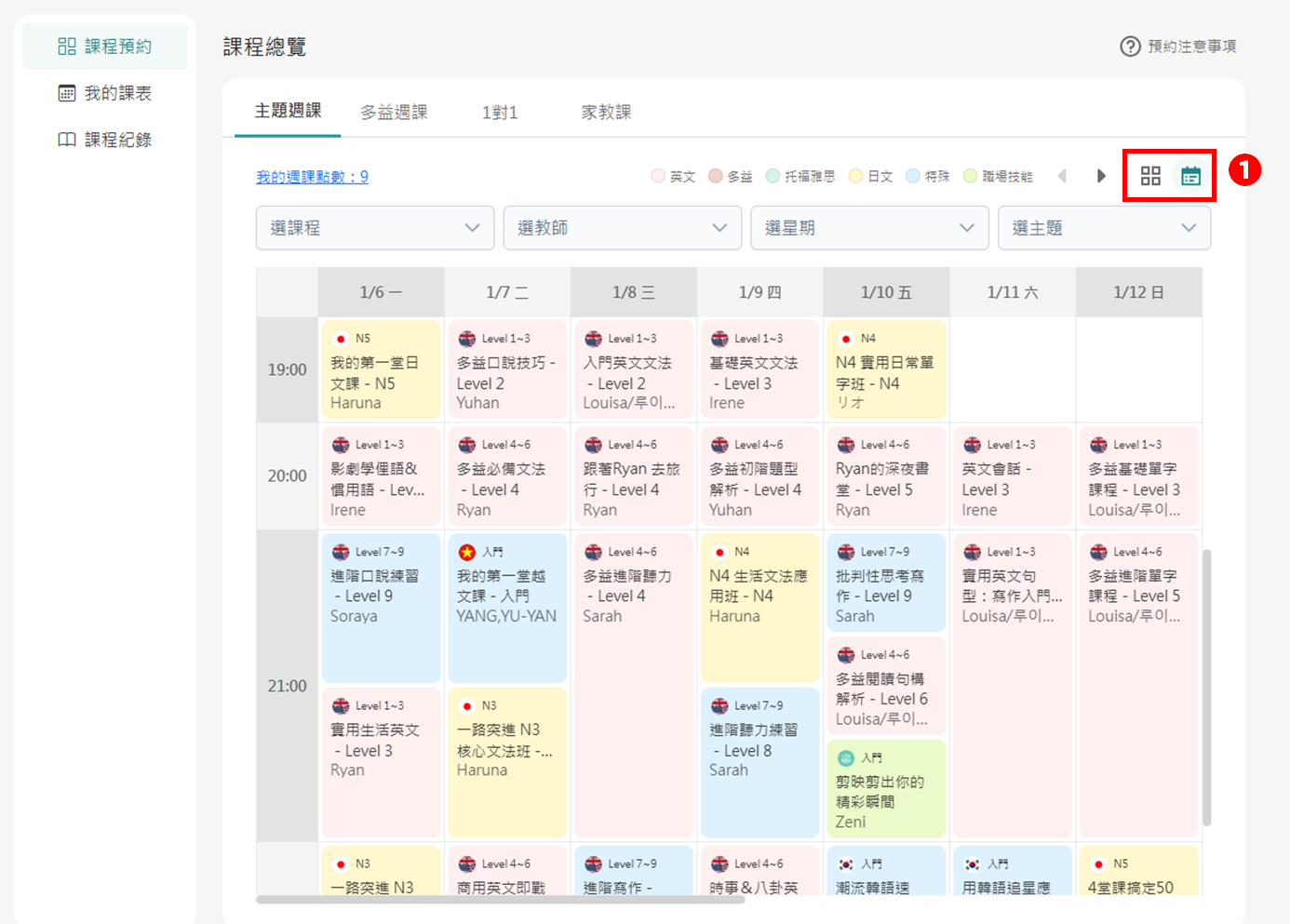
Task: Open 我的第一堂日文課 N5 class card
Action: [x=381, y=370]
